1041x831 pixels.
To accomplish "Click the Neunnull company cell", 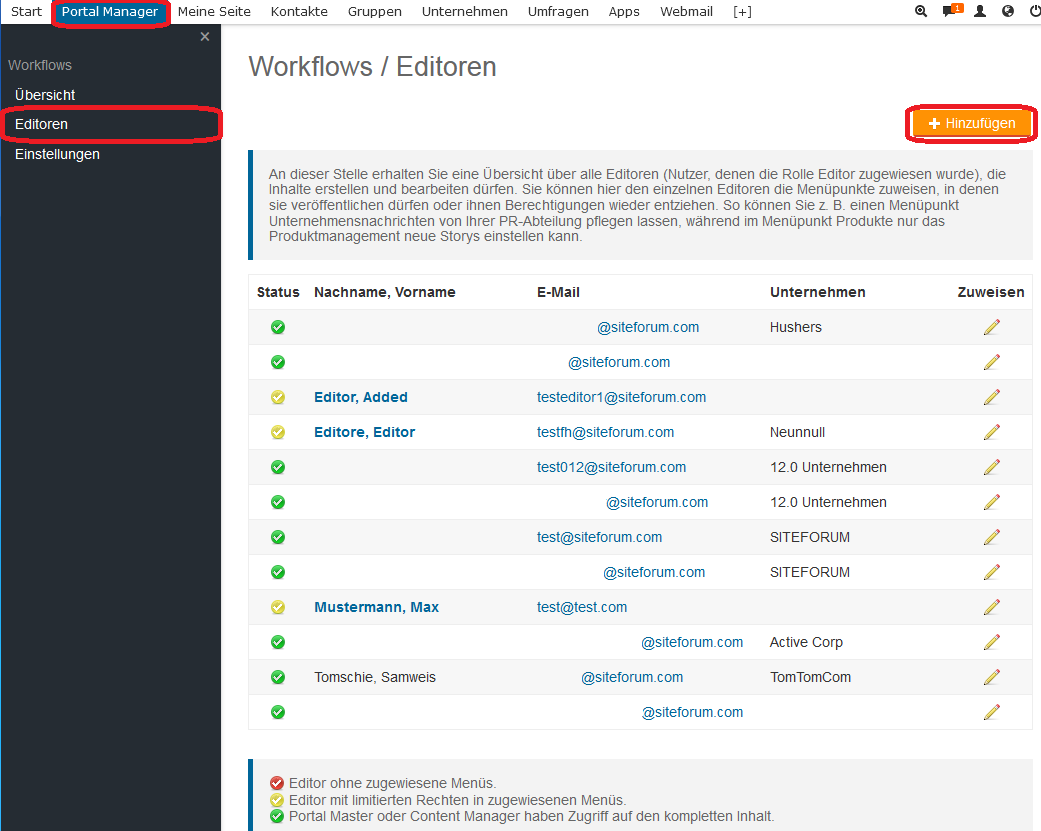I will click(x=797, y=432).
